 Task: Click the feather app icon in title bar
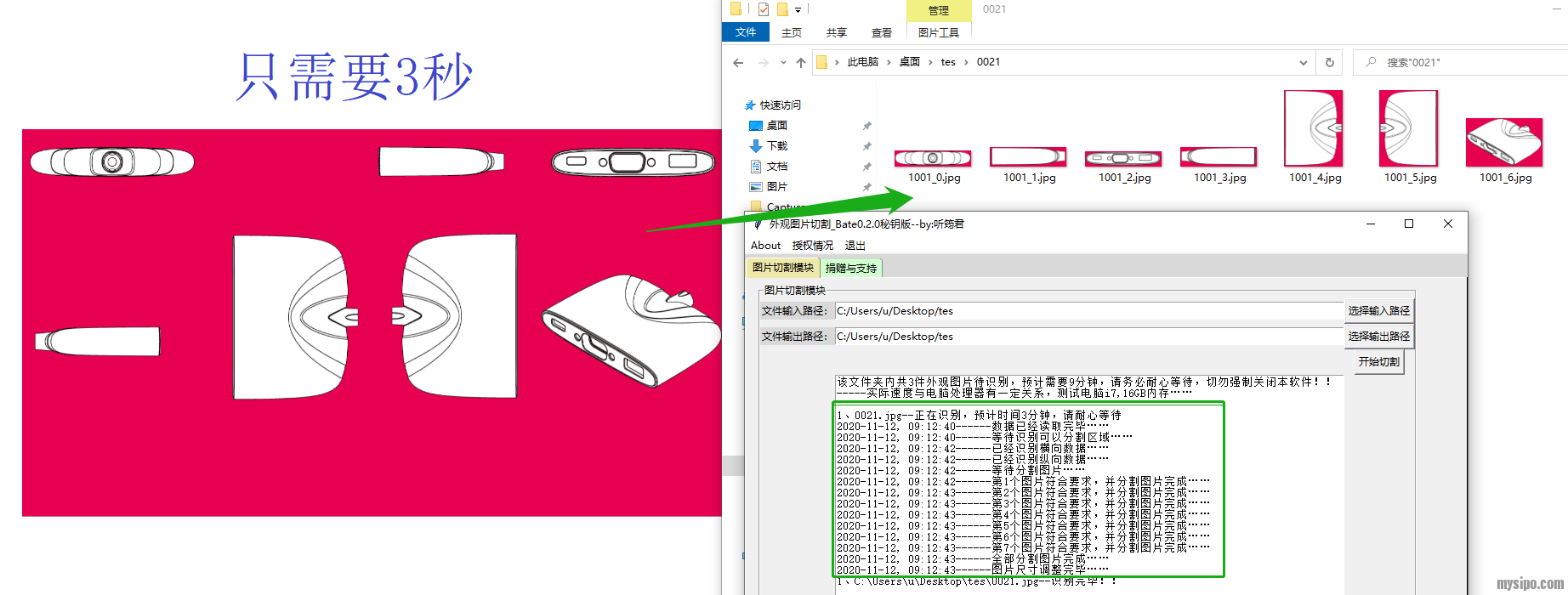pos(757,224)
